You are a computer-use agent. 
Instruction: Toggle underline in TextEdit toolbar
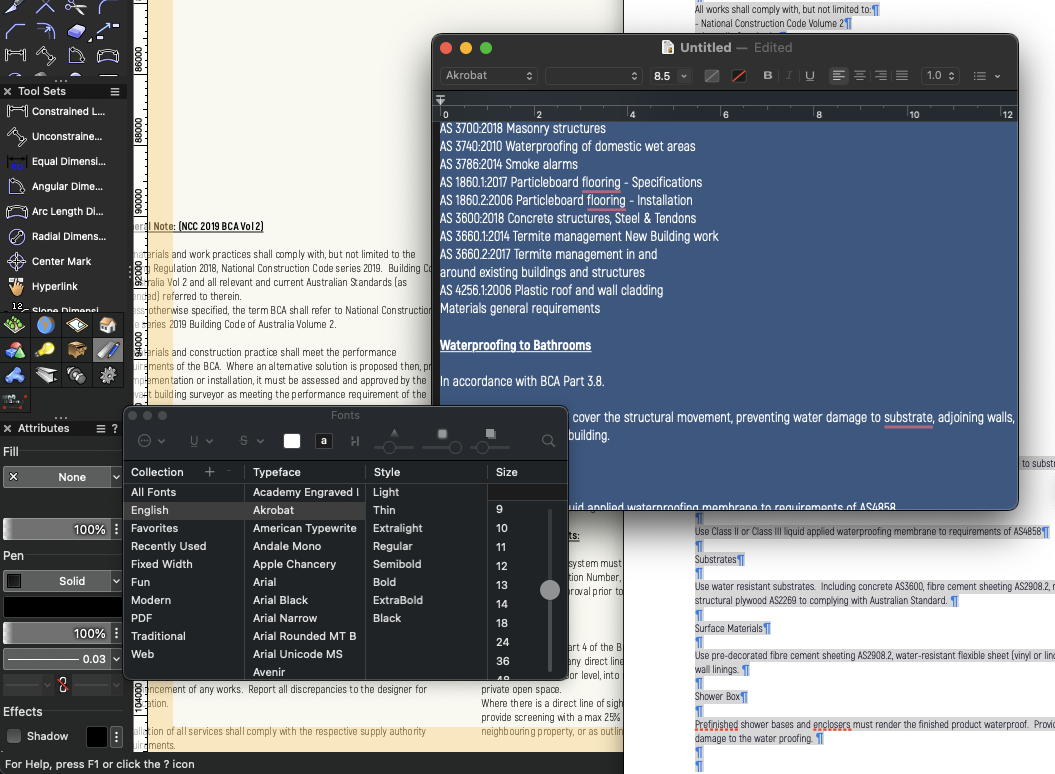810,76
